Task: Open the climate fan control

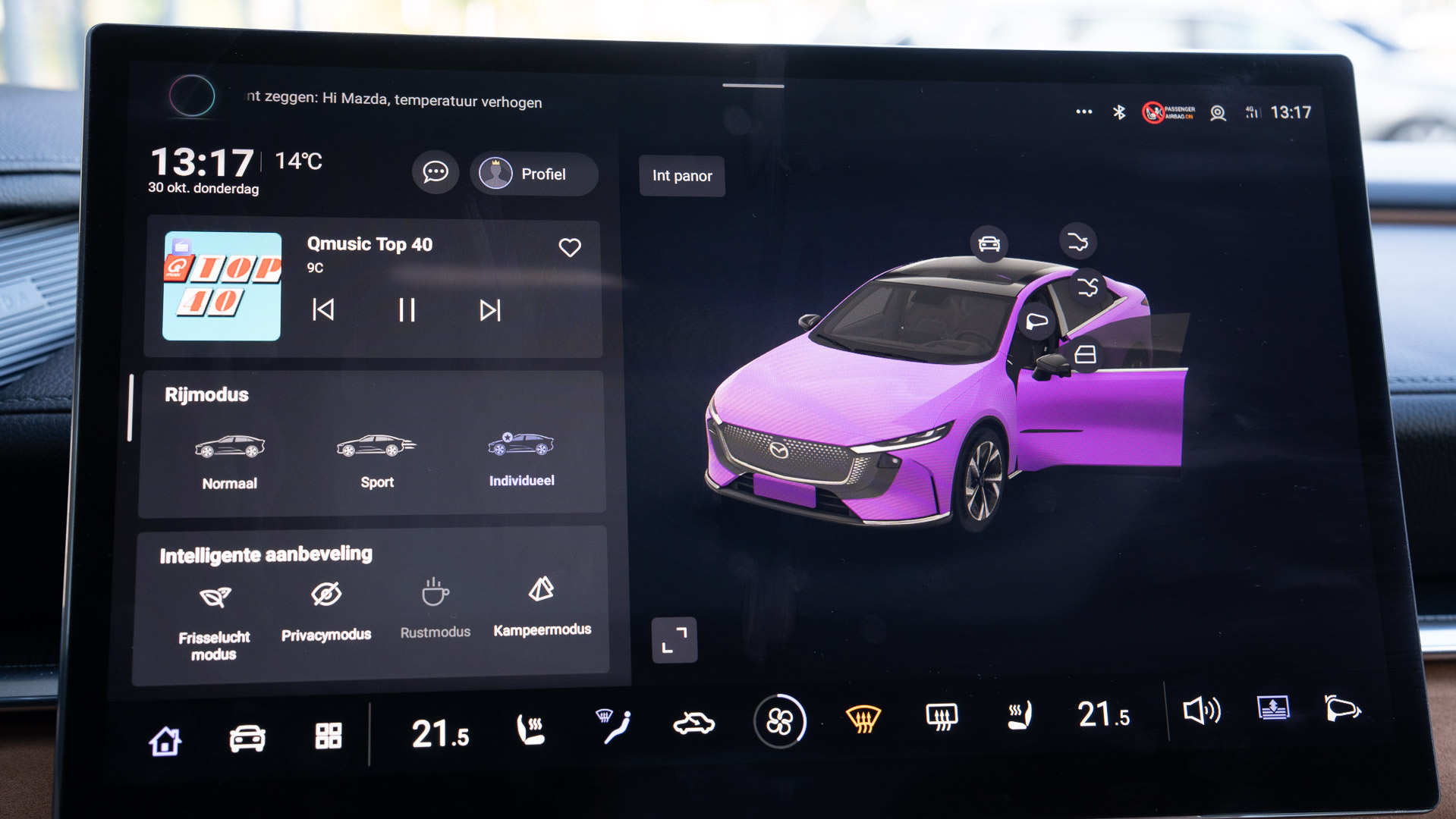Action: [x=779, y=721]
